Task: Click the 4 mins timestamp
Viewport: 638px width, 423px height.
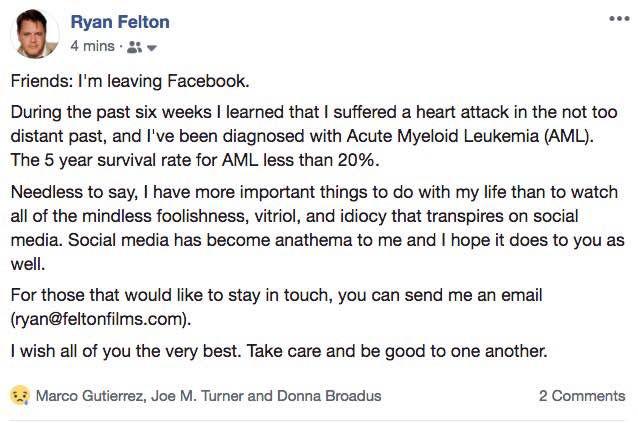Action: click(x=92, y=46)
